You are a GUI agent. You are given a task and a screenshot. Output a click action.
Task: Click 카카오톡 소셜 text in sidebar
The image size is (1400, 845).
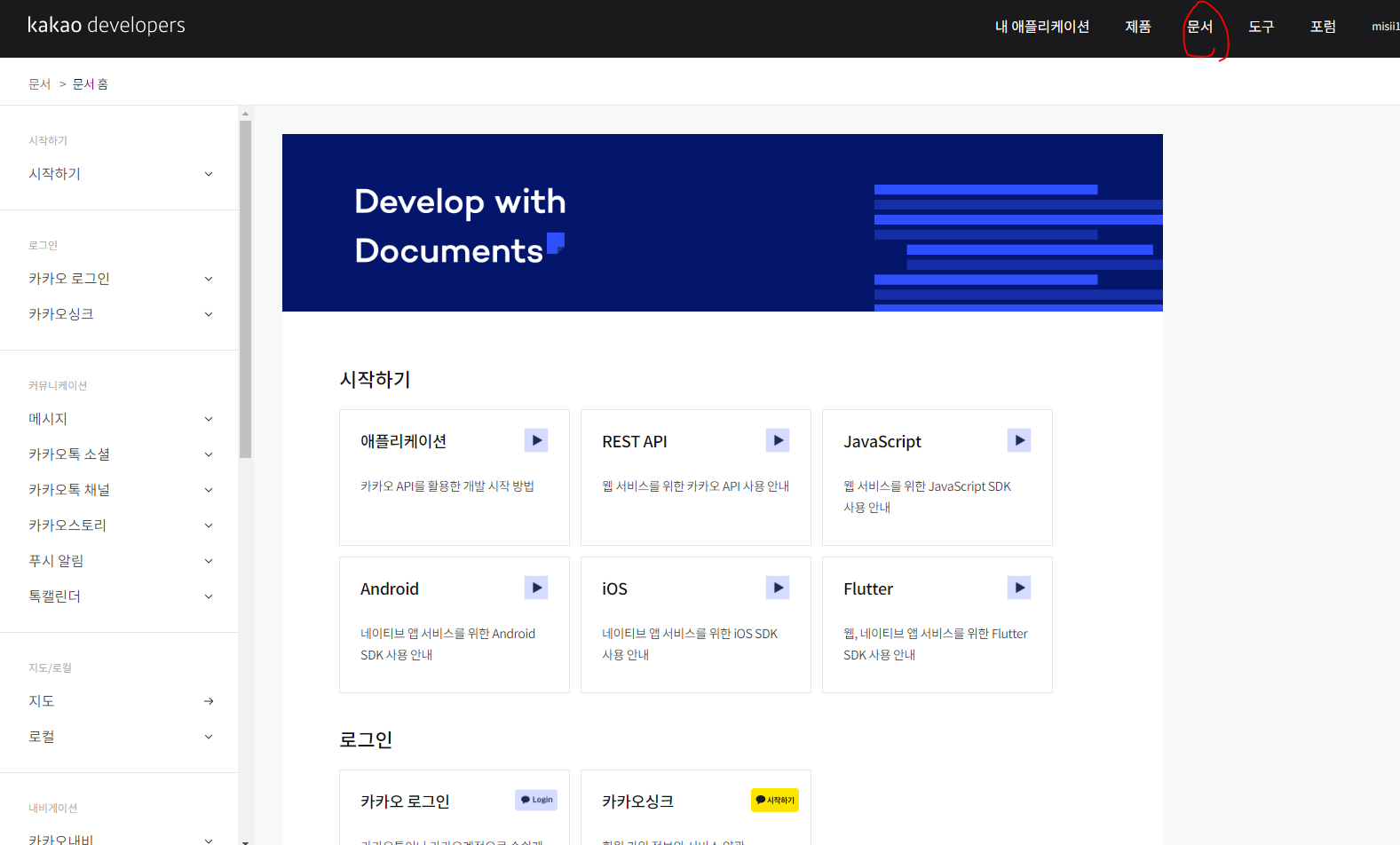[x=69, y=454]
